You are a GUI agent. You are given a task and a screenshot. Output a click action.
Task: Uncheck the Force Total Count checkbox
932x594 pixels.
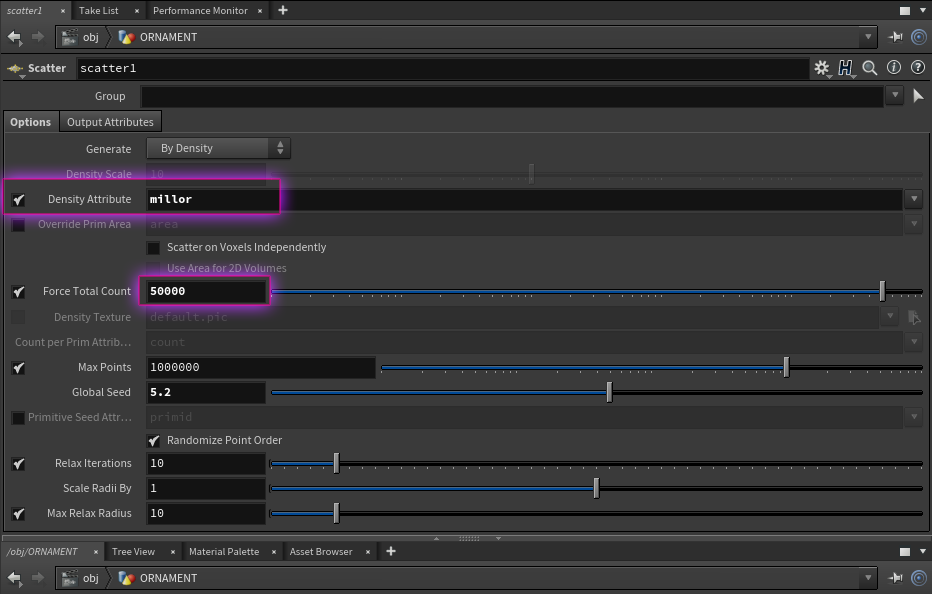pyautogui.click(x=18, y=292)
